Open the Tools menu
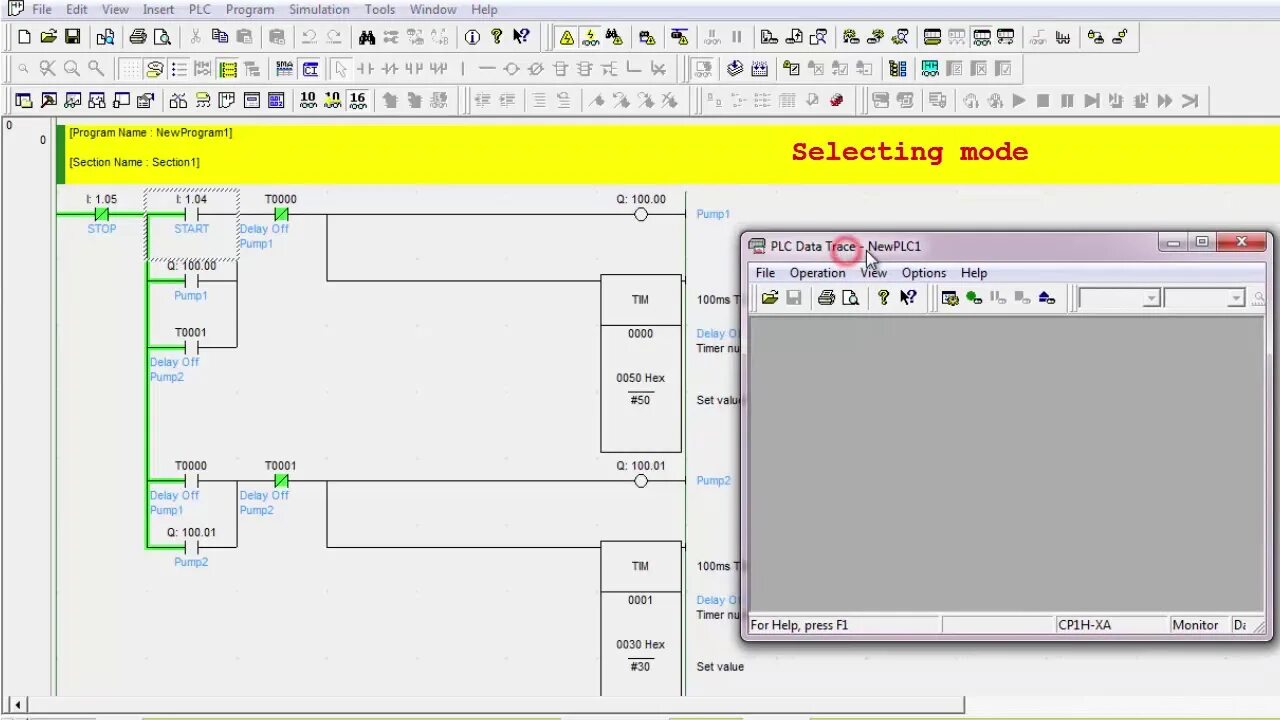 [380, 9]
